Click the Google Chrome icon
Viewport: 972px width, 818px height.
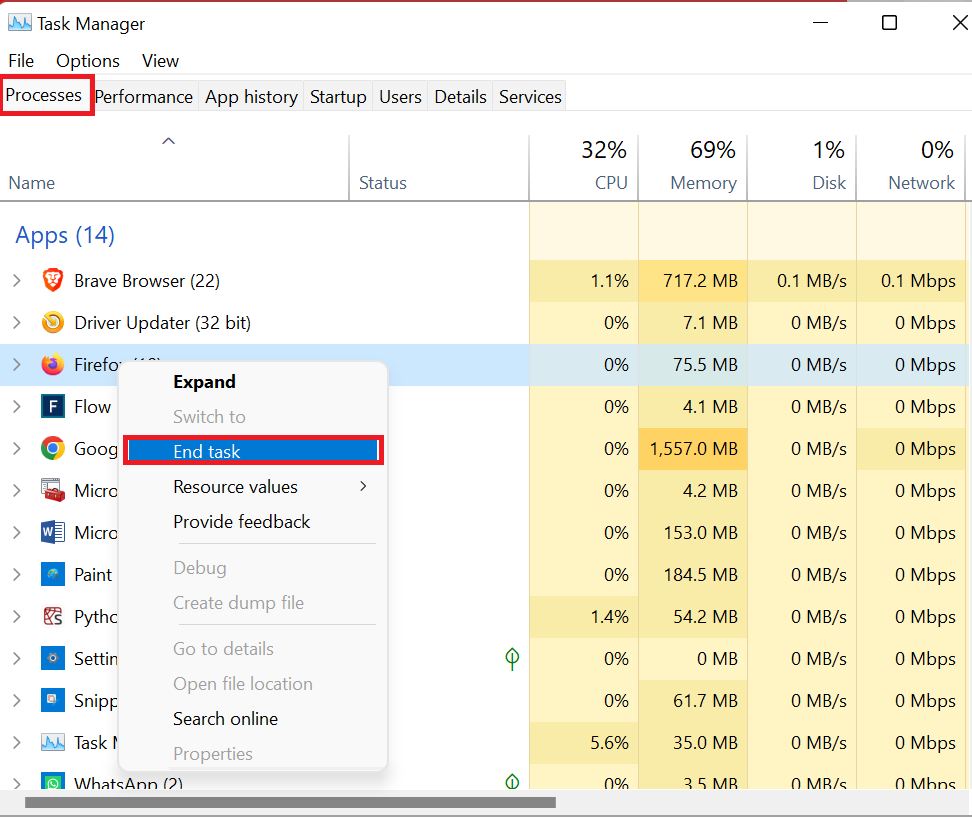53,449
